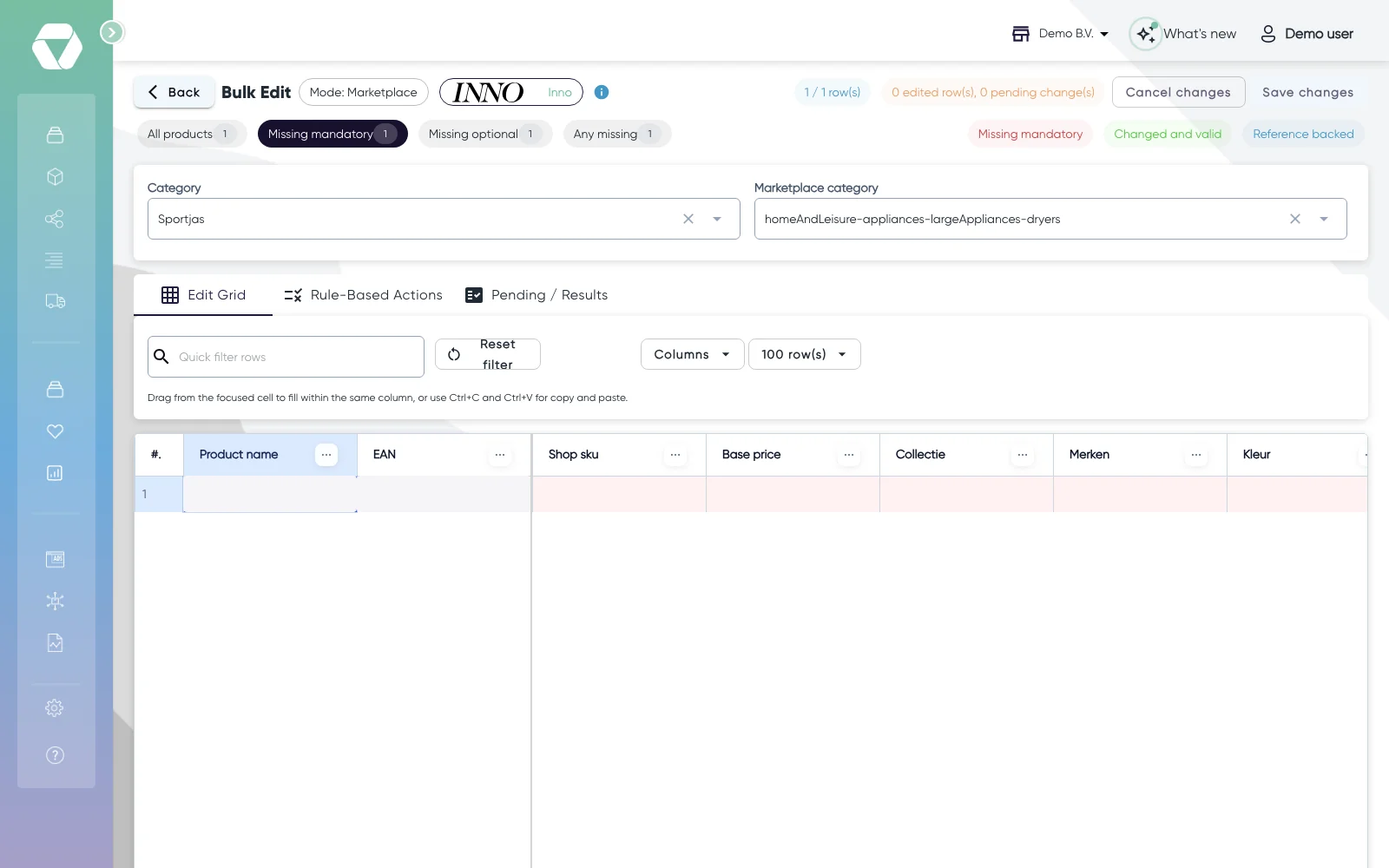Screen dimensions: 1389x868
Task: Select the Any missing filter chip
Action: pyautogui.click(x=617, y=134)
